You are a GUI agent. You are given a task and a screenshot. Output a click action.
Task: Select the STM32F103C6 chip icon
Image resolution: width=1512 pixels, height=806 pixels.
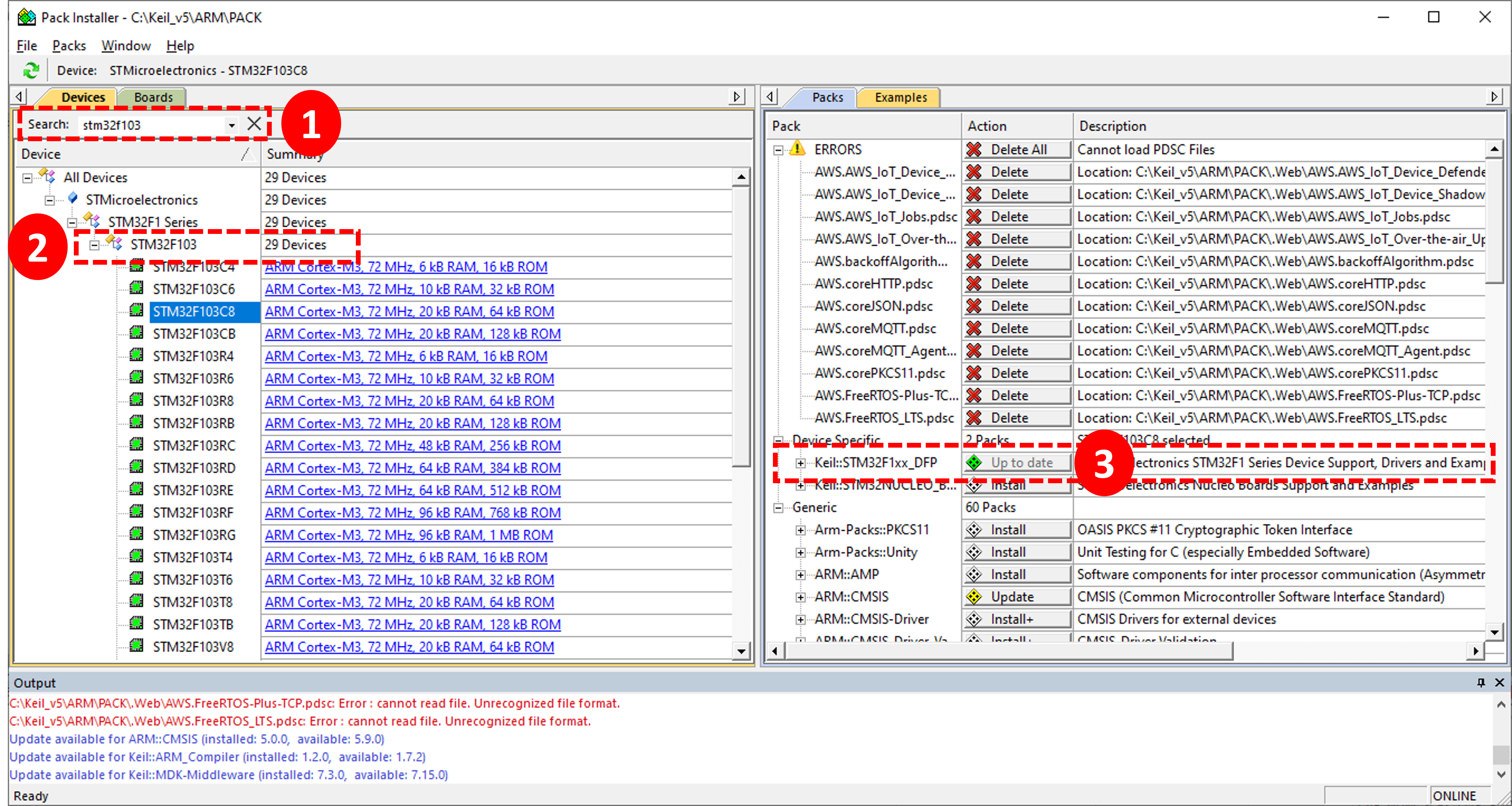click(136, 288)
